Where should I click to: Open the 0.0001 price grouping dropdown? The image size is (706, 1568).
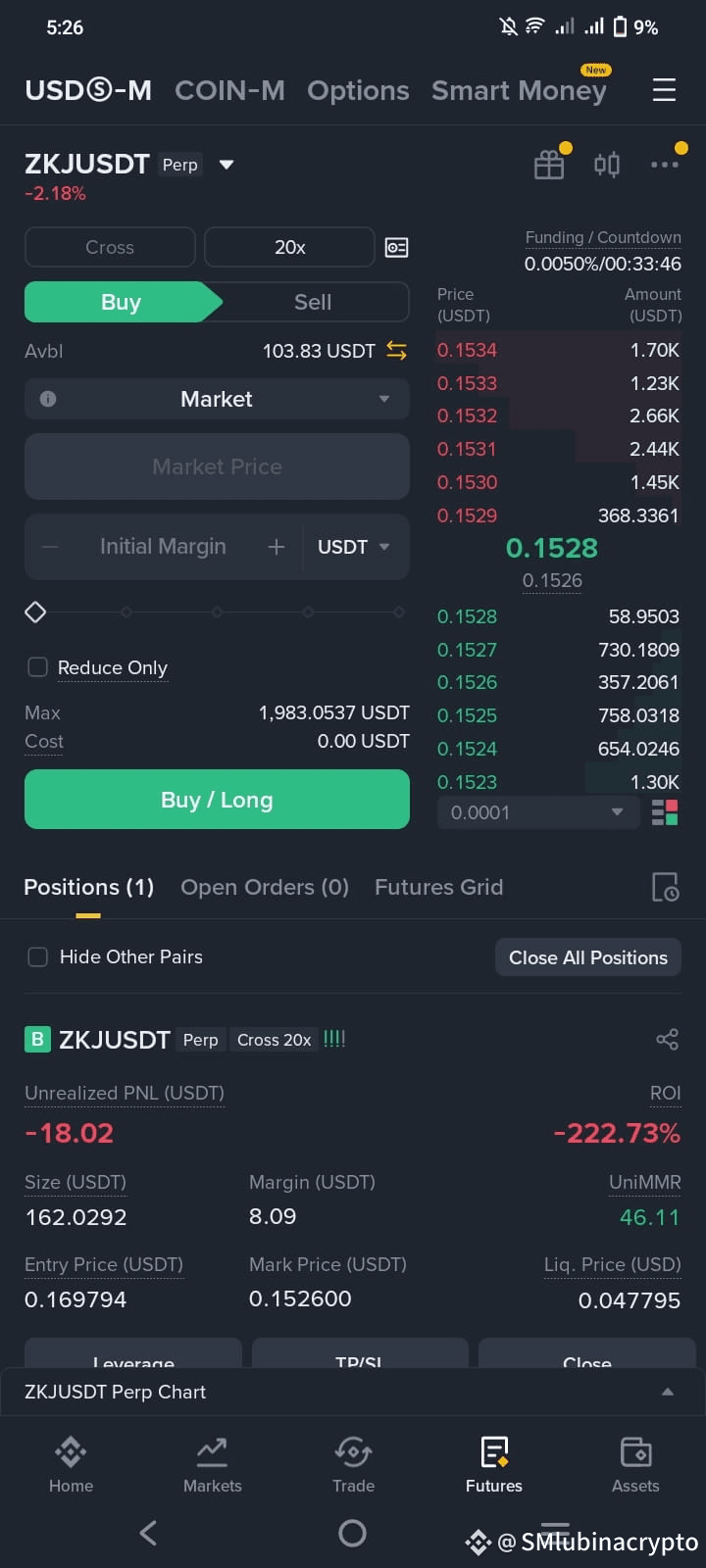coord(537,812)
